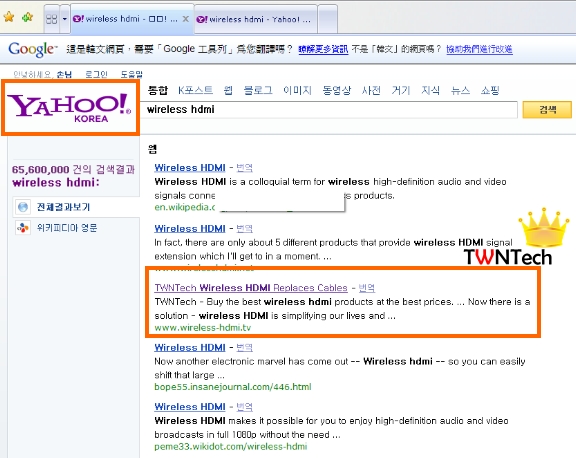Click the Add to Favorites icon
Screen dimensions: 576x458
(28, 17)
